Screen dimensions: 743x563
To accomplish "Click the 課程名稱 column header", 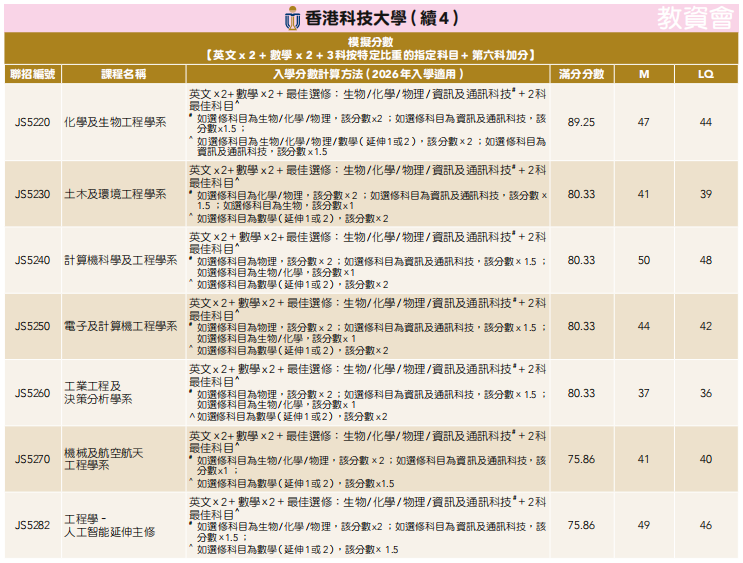I will [x=123, y=74].
